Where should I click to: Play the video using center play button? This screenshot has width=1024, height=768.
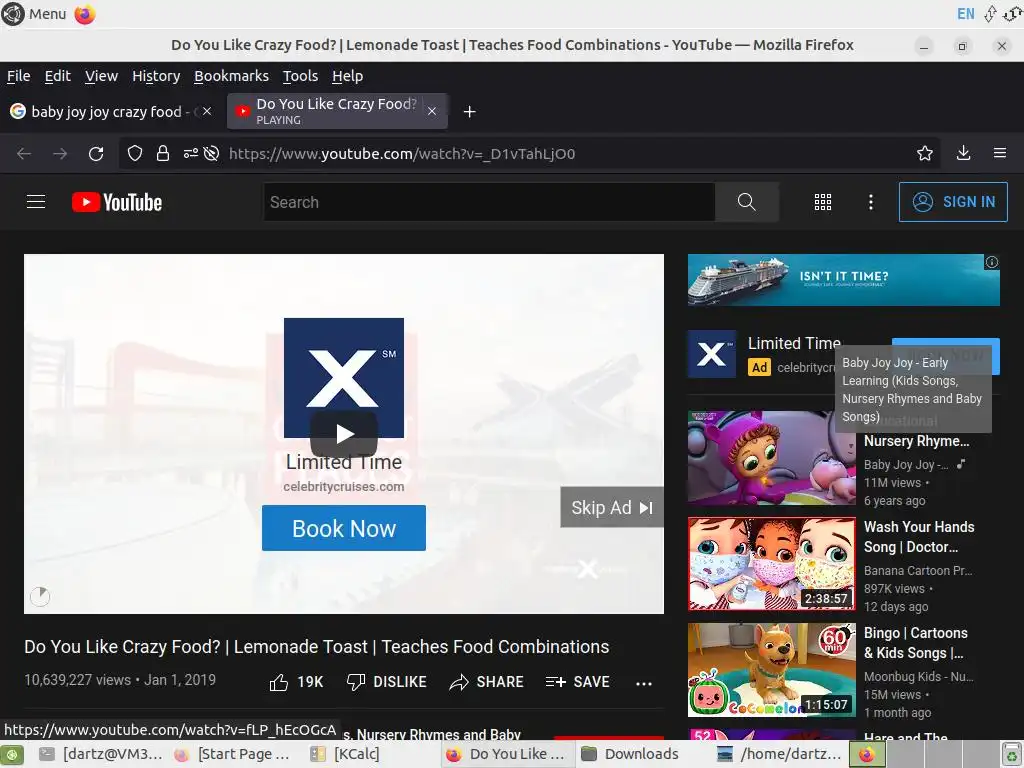point(344,434)
